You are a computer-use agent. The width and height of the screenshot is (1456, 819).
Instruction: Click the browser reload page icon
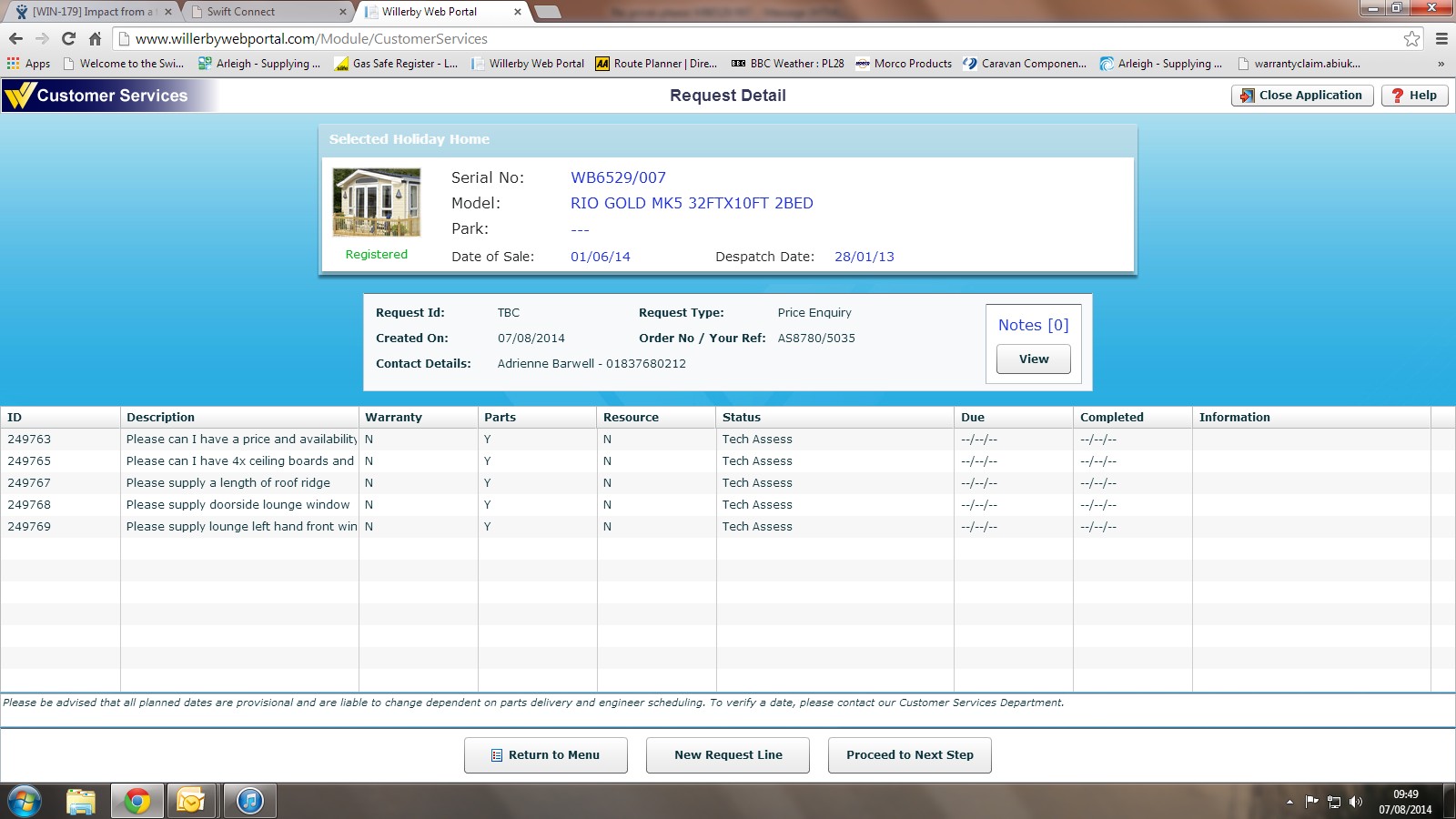pyautogui.click(x=68, y=38)
